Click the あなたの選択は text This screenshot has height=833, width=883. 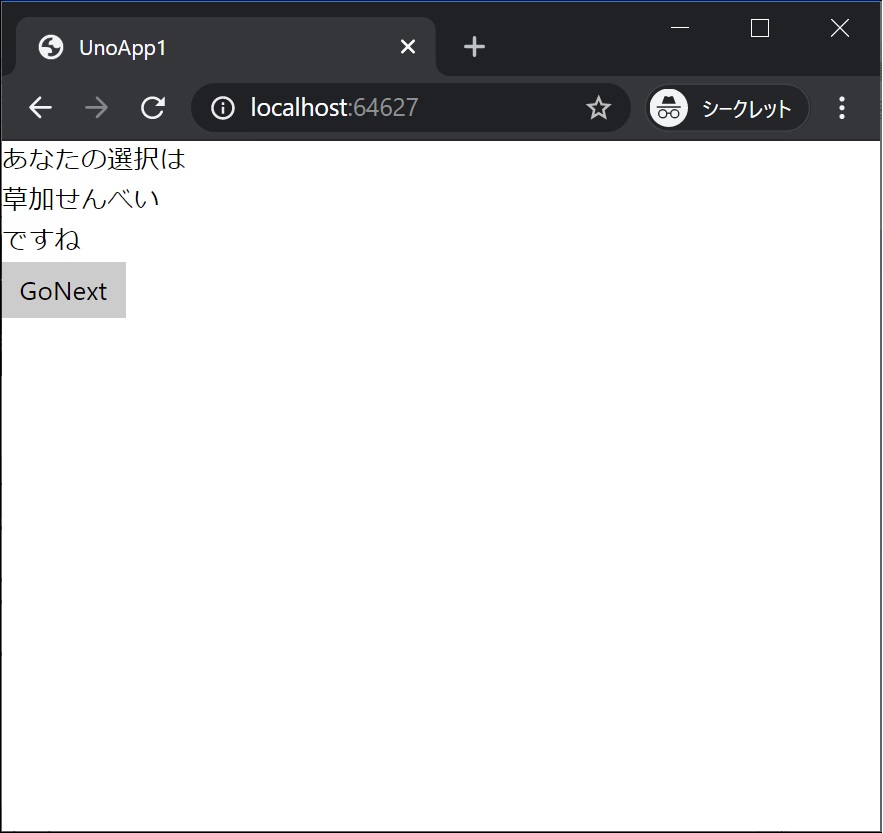click(92, 158)
